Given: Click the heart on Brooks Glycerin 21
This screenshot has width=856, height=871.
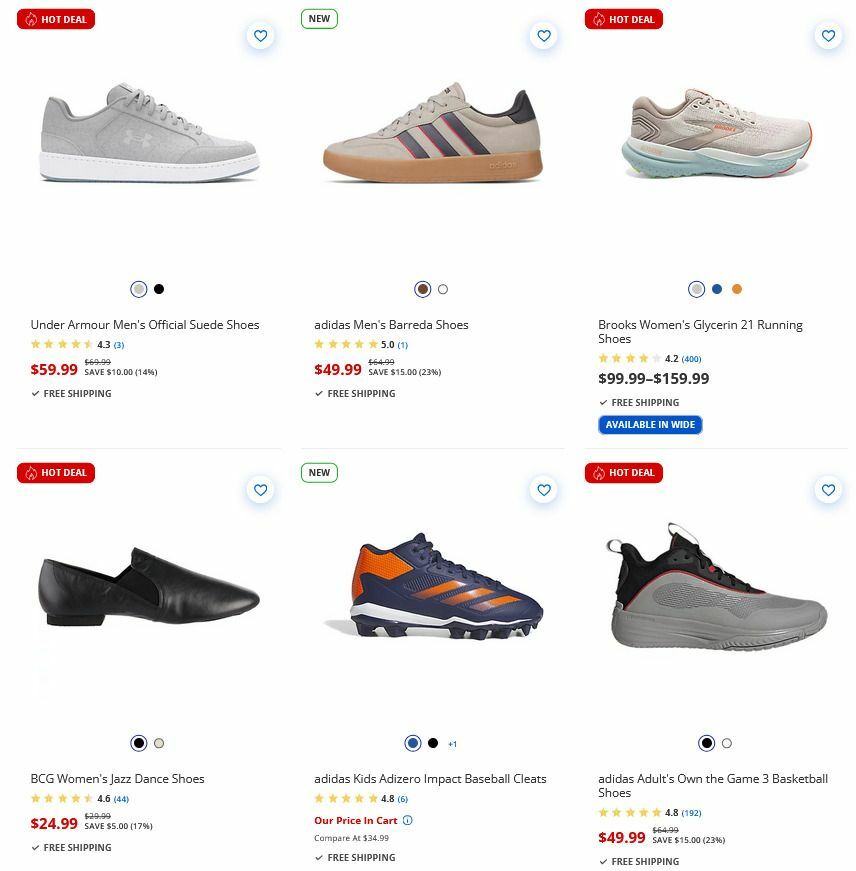Looking at the screenshot, I should (828, 35).
